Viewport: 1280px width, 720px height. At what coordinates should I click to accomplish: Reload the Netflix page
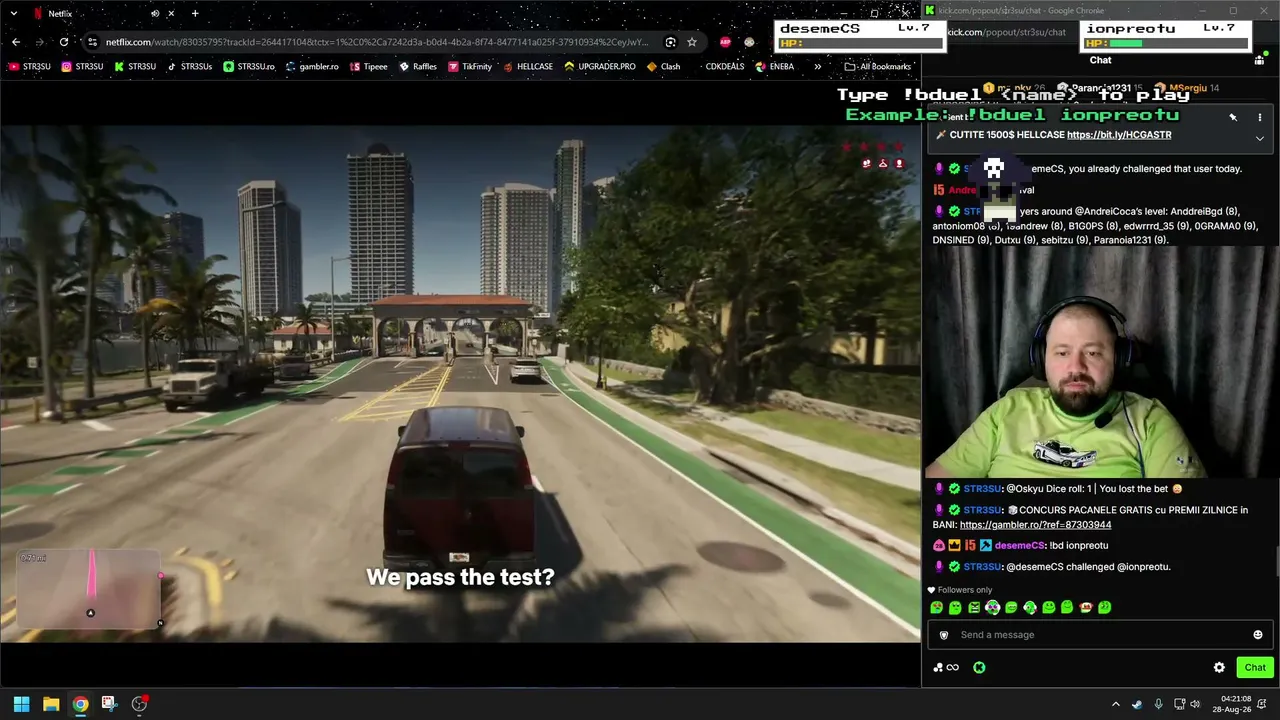(x=64, y=42)
